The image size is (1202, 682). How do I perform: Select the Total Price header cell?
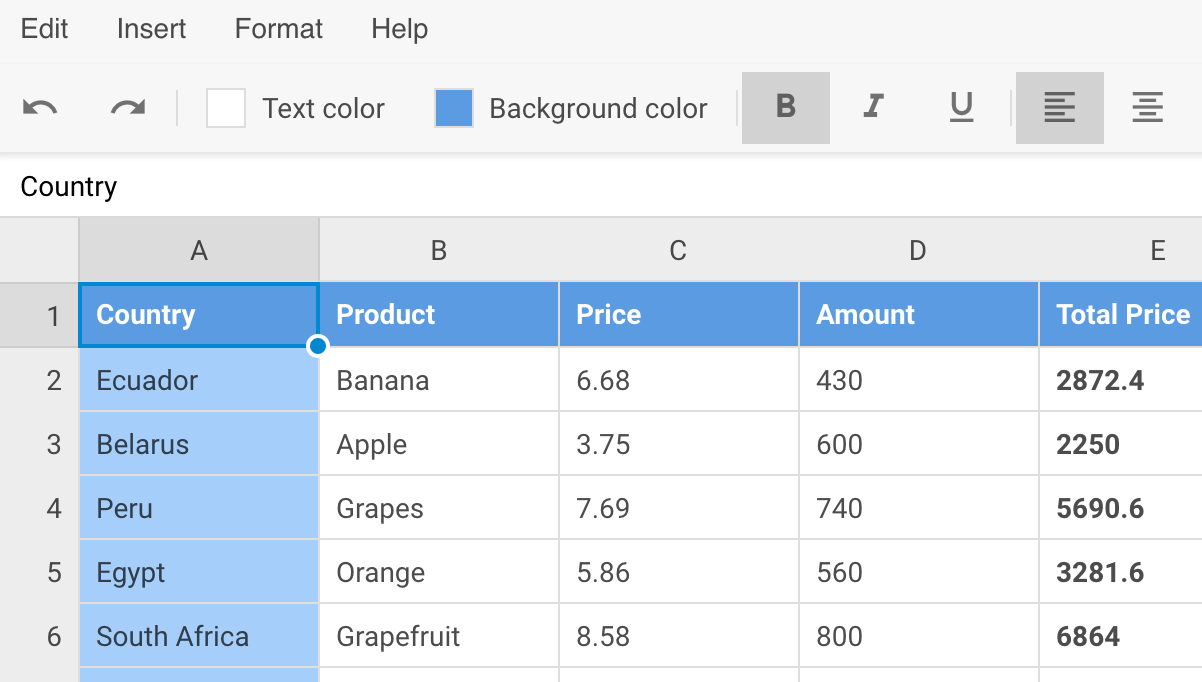coord(1120,315)
